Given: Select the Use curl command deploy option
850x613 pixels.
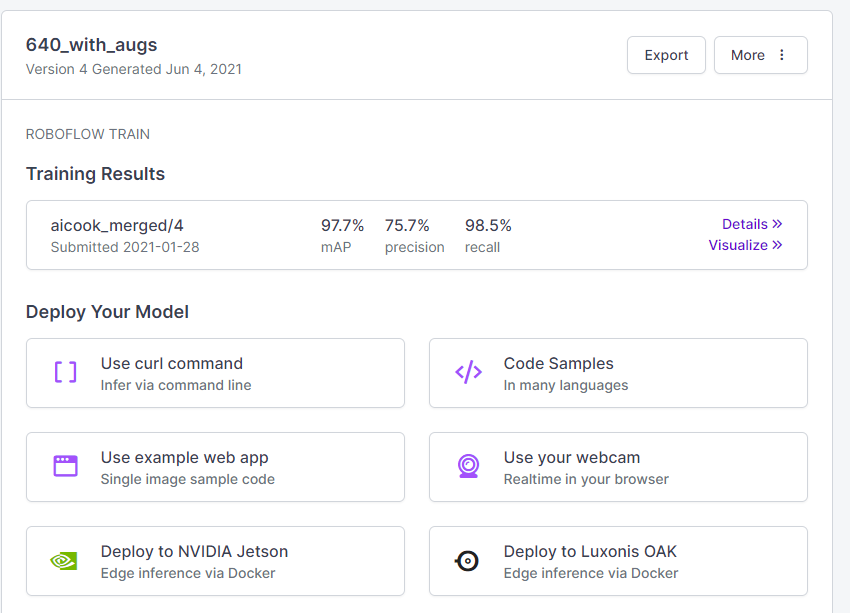Looking at the screenshot, I should click(x=215, y=372).
